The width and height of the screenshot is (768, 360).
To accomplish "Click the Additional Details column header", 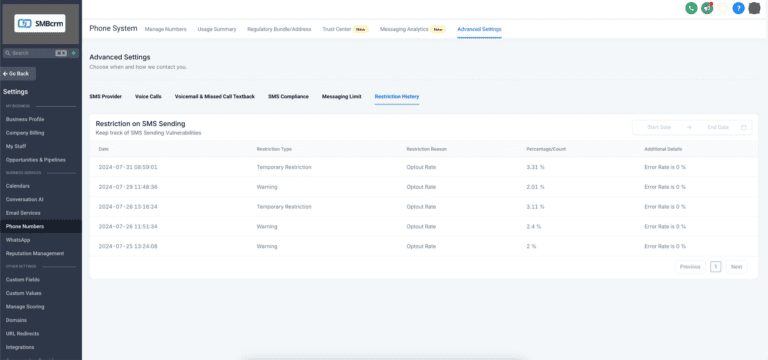I will coord(663,149).
